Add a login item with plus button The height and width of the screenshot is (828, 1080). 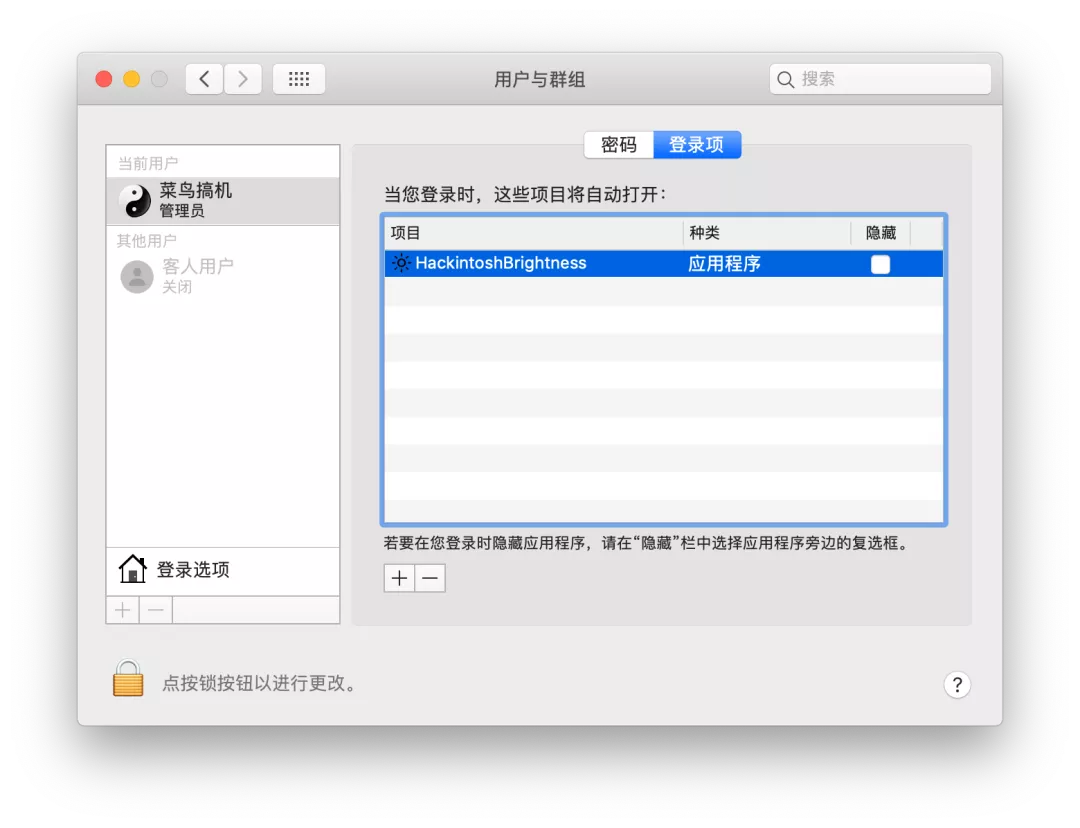pos(399,578)
